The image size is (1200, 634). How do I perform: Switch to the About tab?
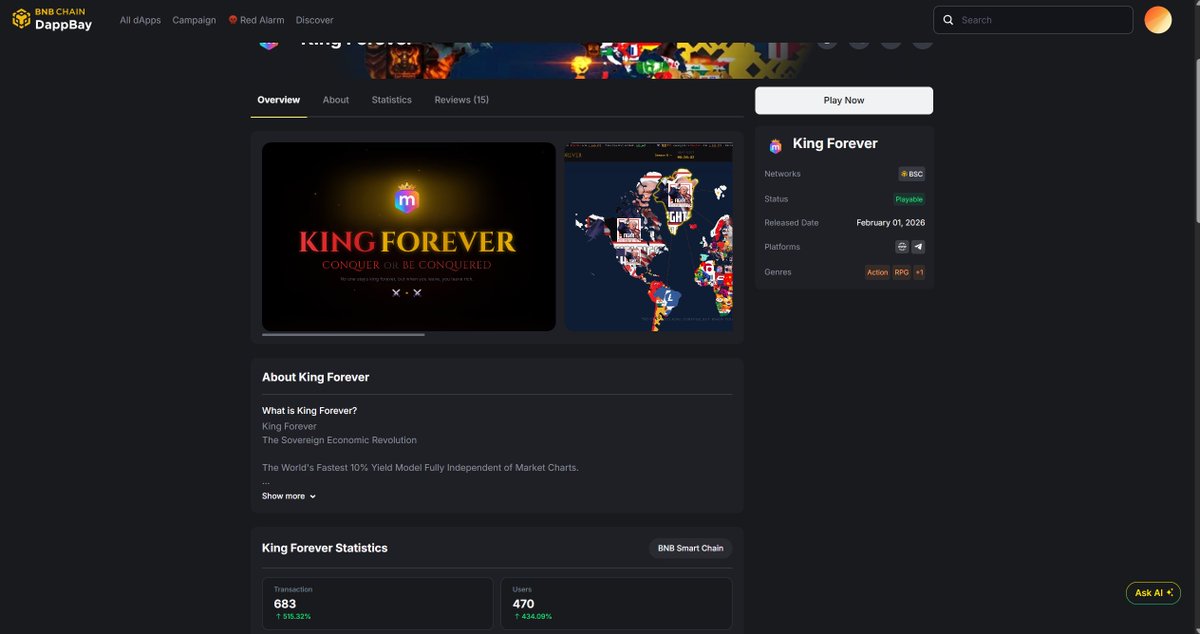(x=336, y=100)
